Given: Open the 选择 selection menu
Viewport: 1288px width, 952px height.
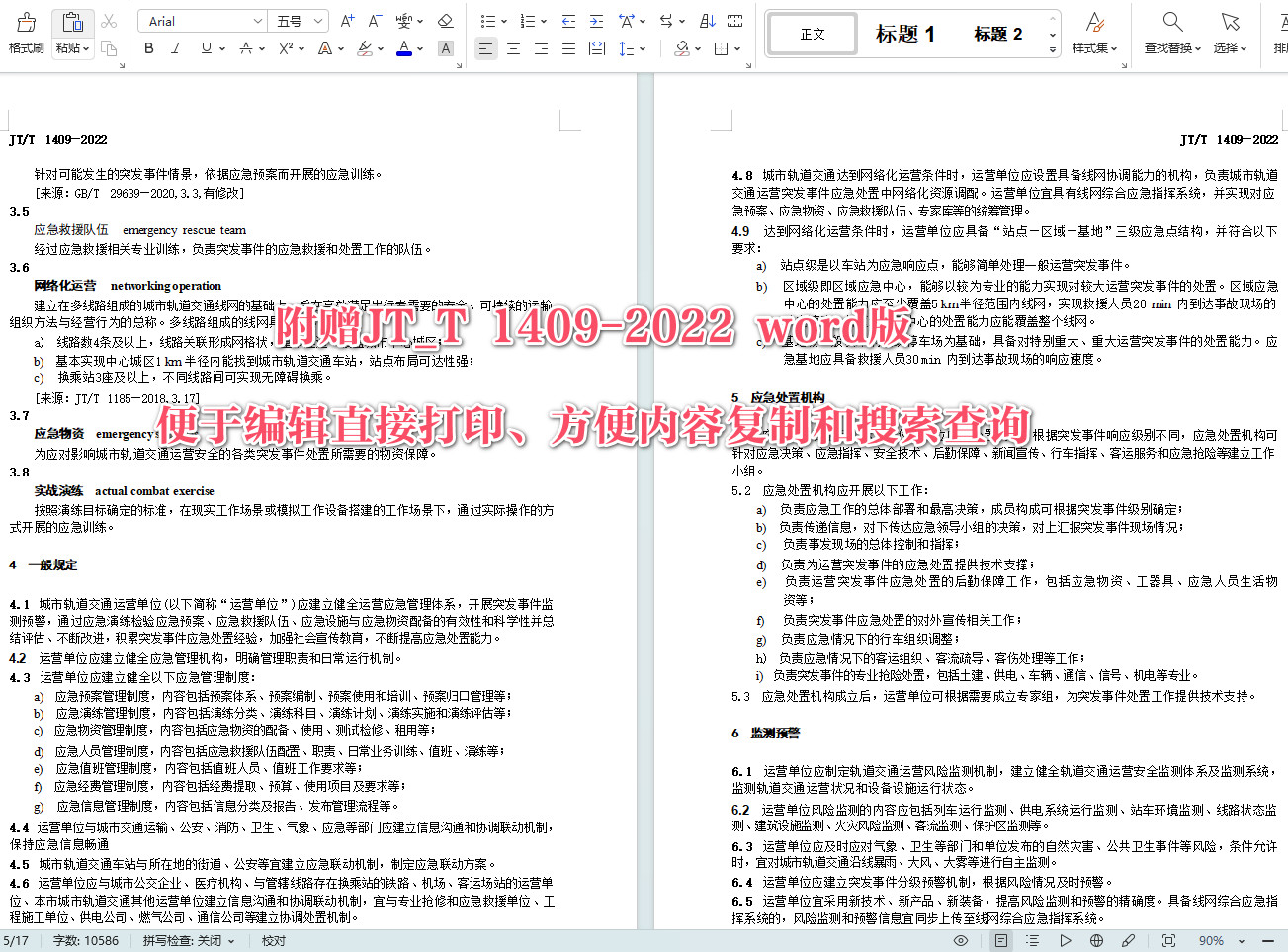Looking at the screenshot, I should [x=1229, y=31].
